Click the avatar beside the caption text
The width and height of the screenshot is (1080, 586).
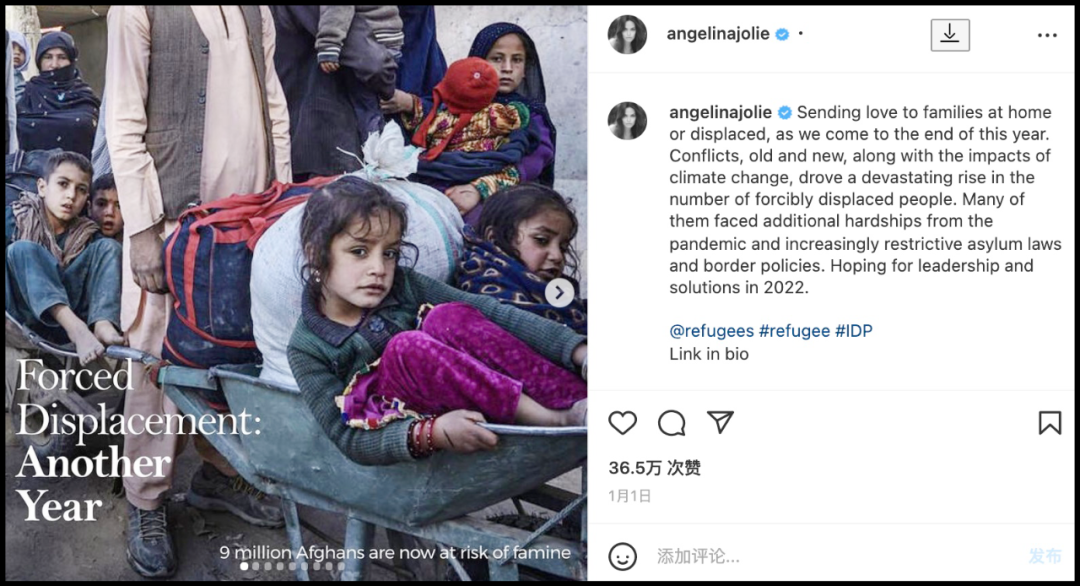[x=627, y=121]
